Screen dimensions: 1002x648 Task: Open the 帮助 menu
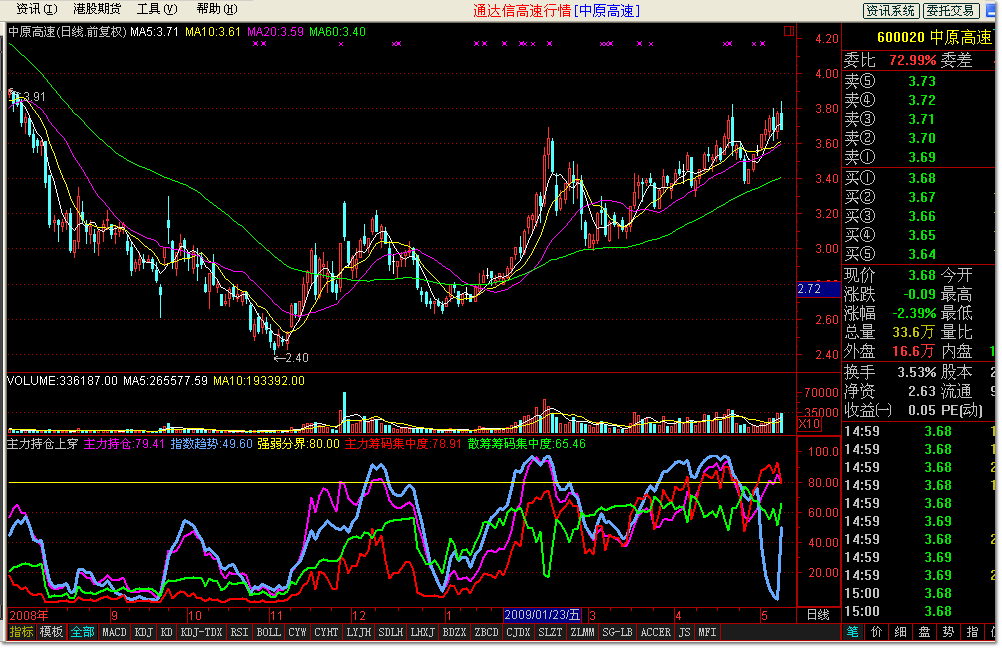coord(217,9)
